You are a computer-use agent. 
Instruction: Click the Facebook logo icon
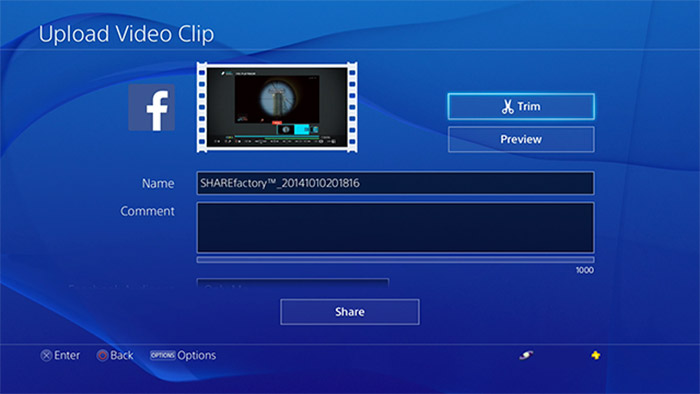151,108
